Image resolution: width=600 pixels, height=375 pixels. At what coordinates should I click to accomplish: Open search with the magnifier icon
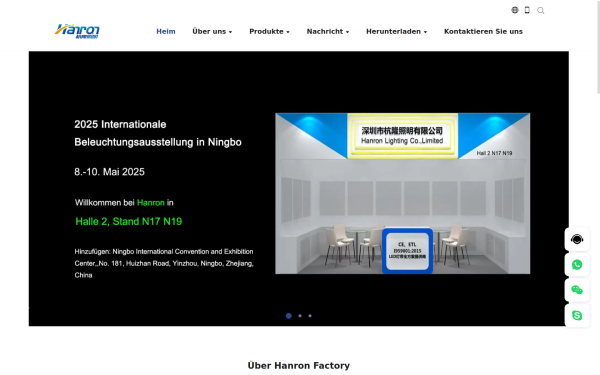tap(540, 10)
